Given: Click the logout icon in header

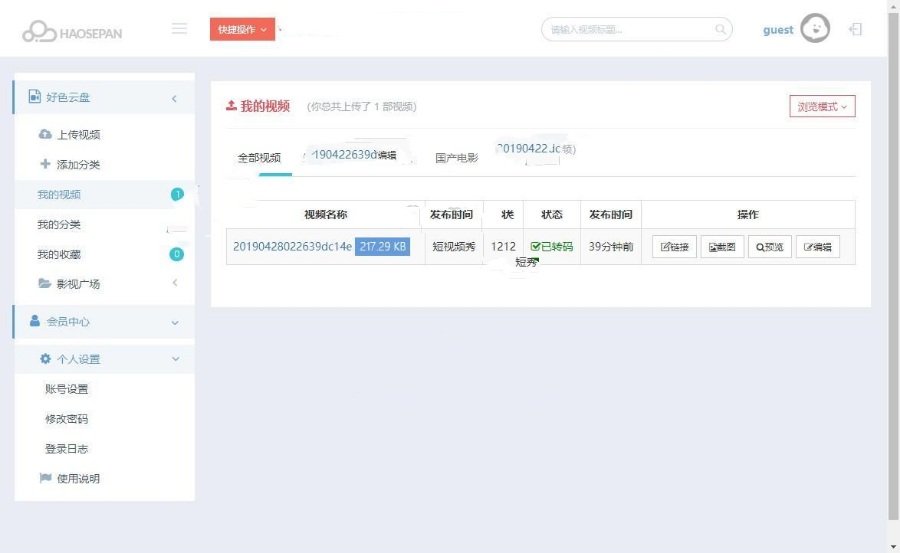Looking at the screenshot, I should coord(855,29).
